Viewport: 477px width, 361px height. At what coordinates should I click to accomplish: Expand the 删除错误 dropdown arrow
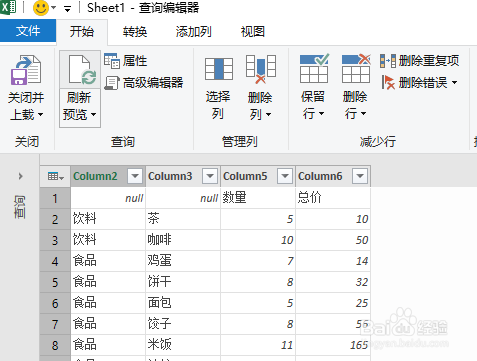(x=455, y=82)
